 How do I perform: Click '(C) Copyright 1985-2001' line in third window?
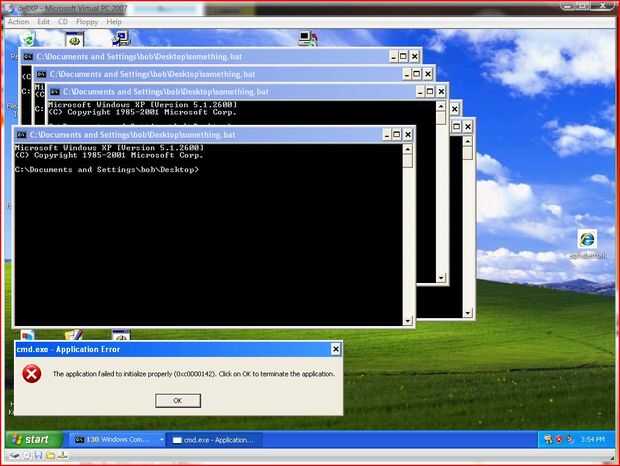(142, 112)
